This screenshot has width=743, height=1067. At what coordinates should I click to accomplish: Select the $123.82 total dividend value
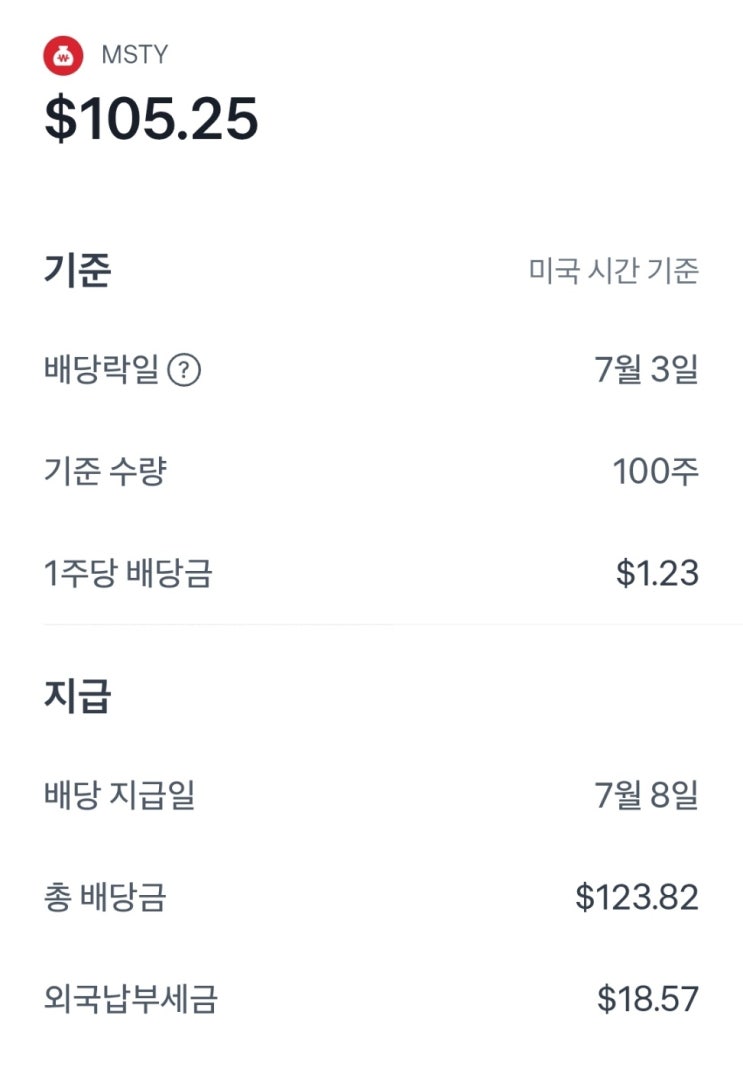pyautogui.click(x=636, y=898)
